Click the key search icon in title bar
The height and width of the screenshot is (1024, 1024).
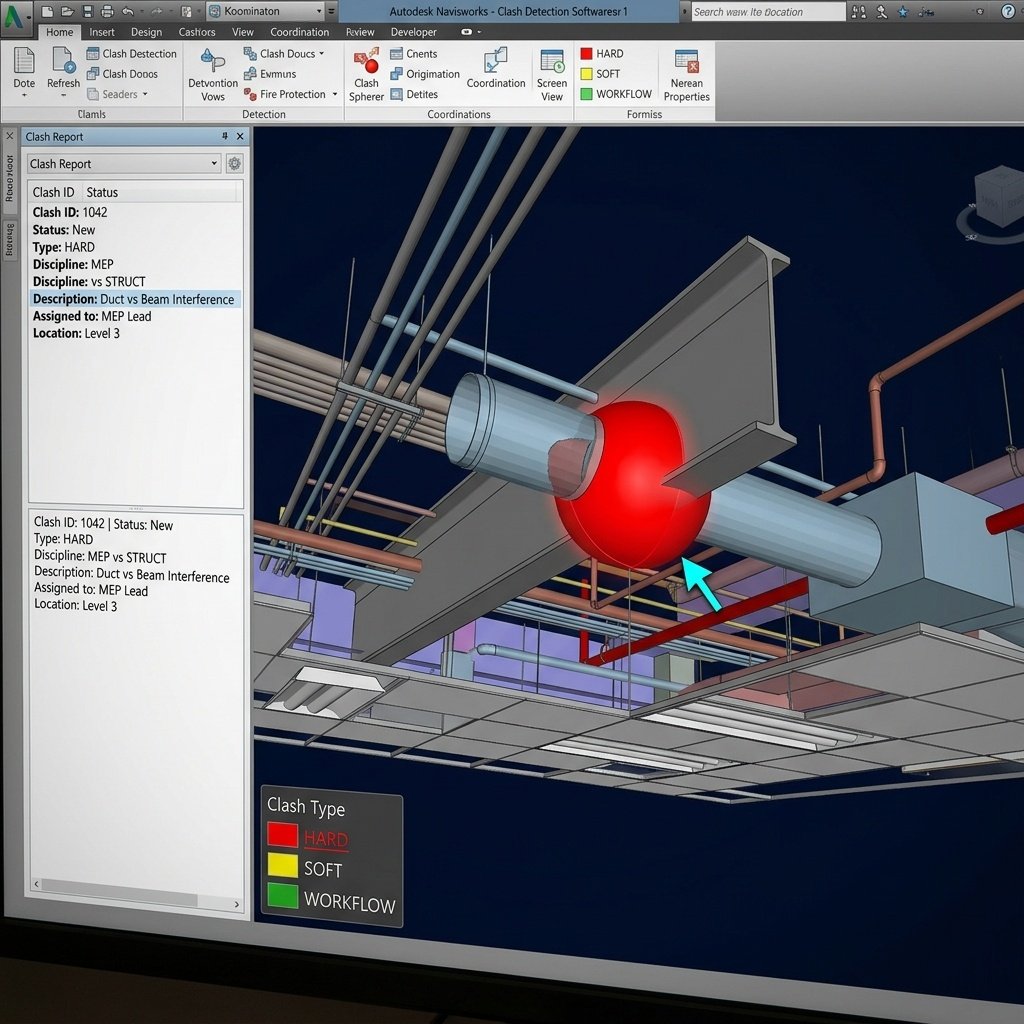tap(882, 12)
